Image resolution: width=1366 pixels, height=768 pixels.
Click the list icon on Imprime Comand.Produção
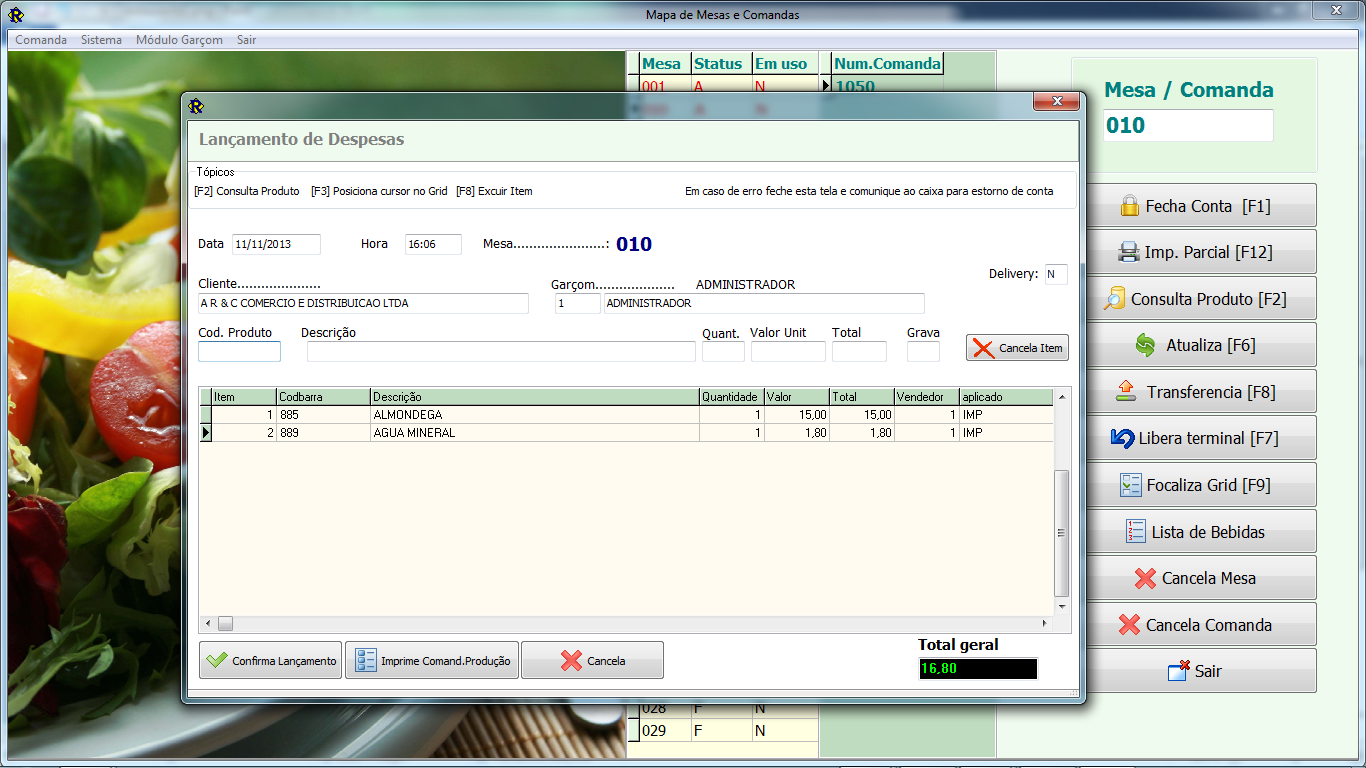(x=365, y=661)
